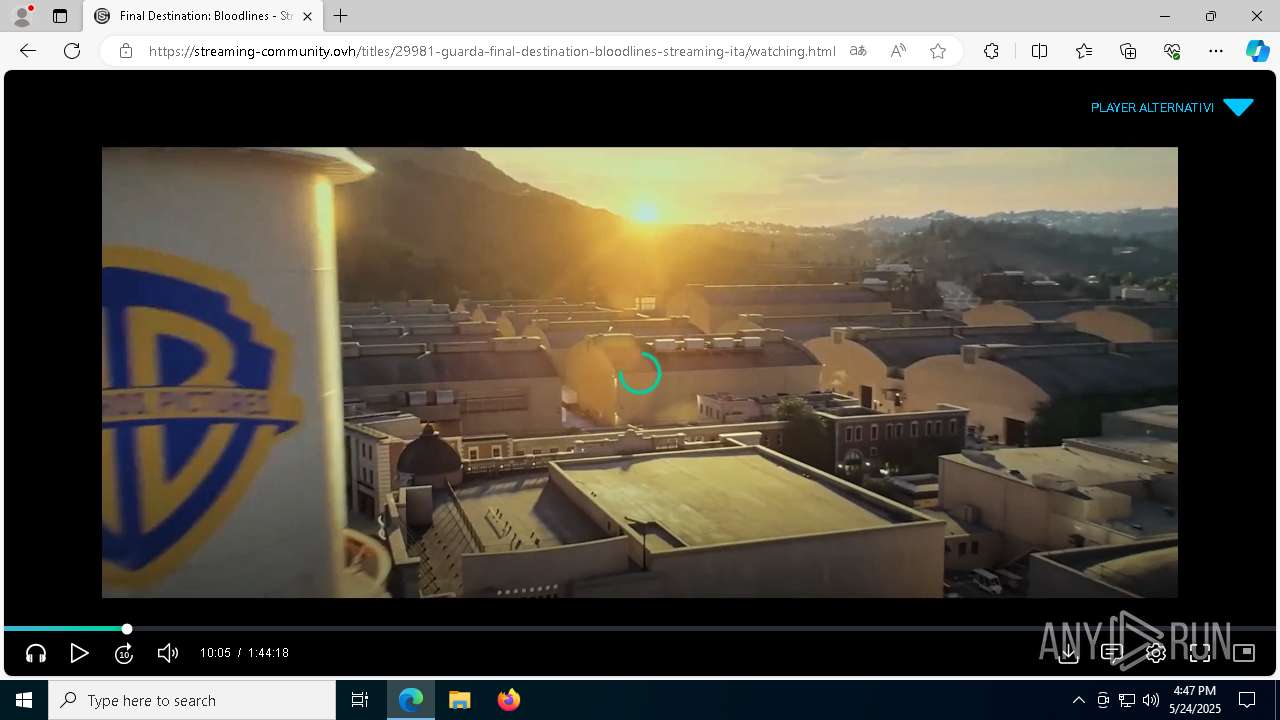
Task: Open a new browser tab
Action: pos(341,16)
